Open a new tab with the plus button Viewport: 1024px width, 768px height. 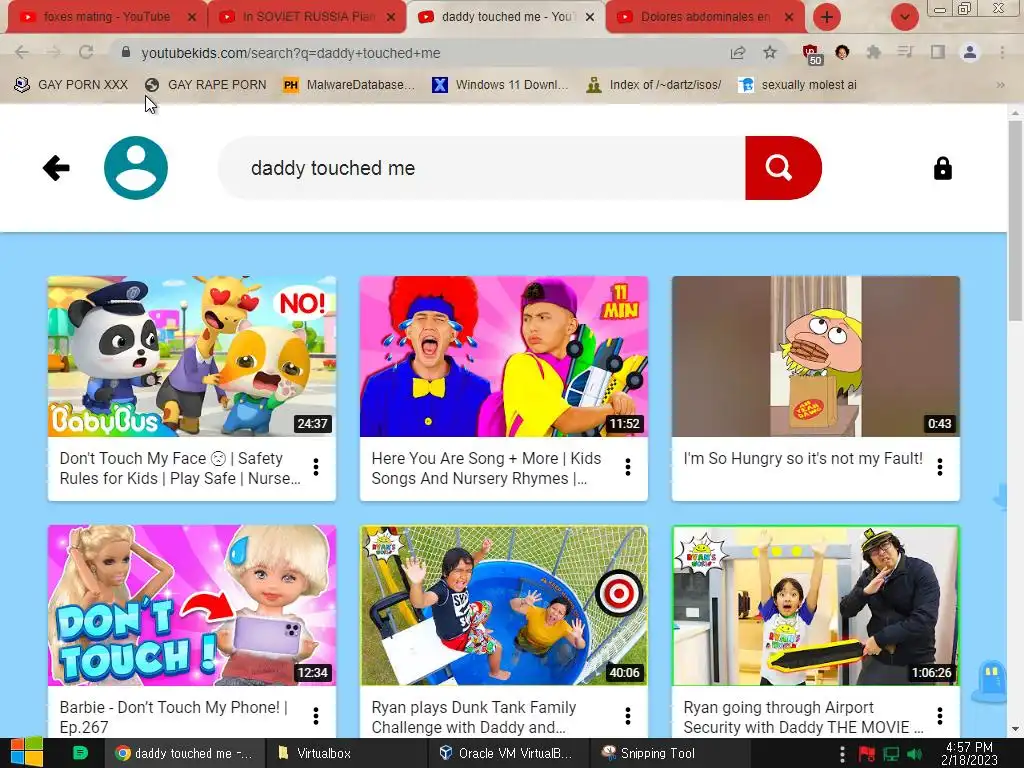[827, 17]
